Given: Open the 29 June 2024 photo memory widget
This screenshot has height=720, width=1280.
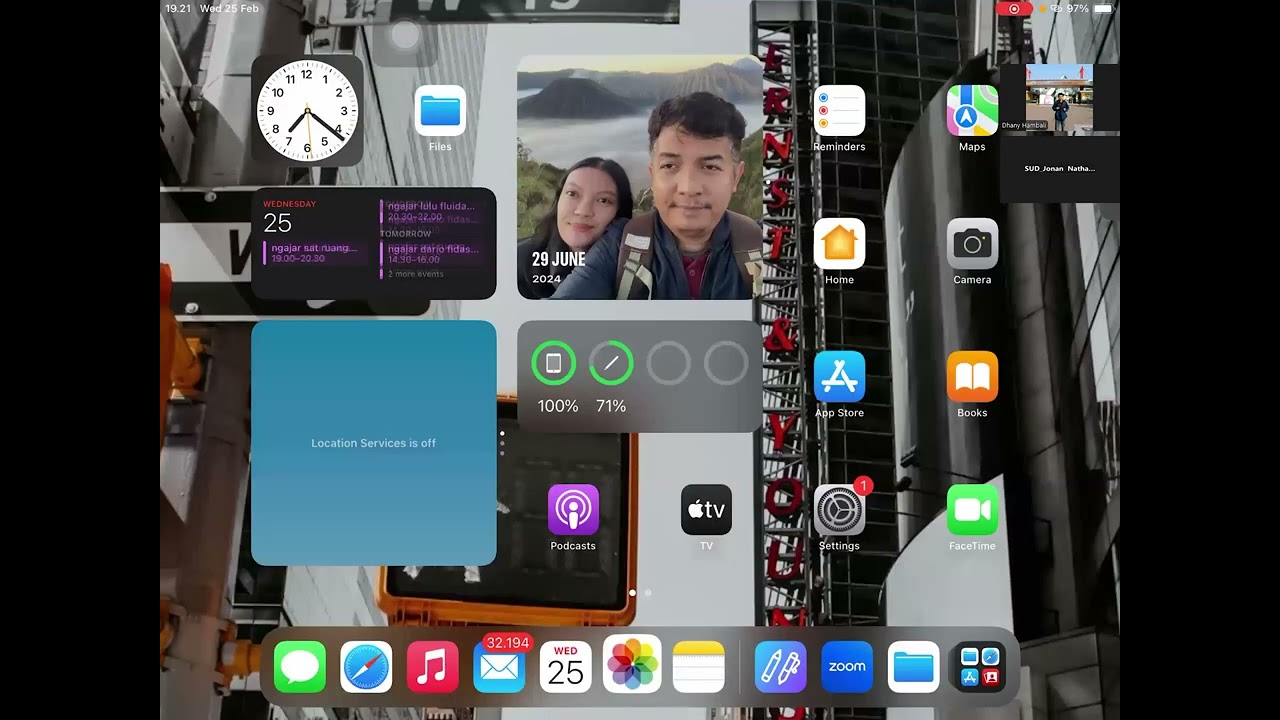Looking at the screenshot, I should 640,177.
